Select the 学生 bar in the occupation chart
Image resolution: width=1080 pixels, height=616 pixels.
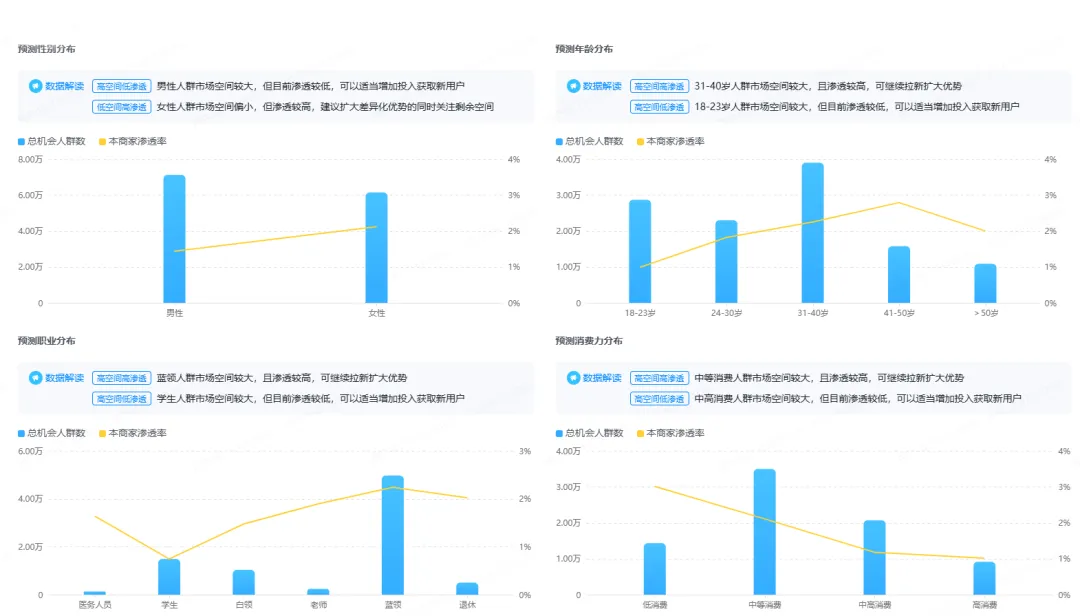tap(169, 577)
